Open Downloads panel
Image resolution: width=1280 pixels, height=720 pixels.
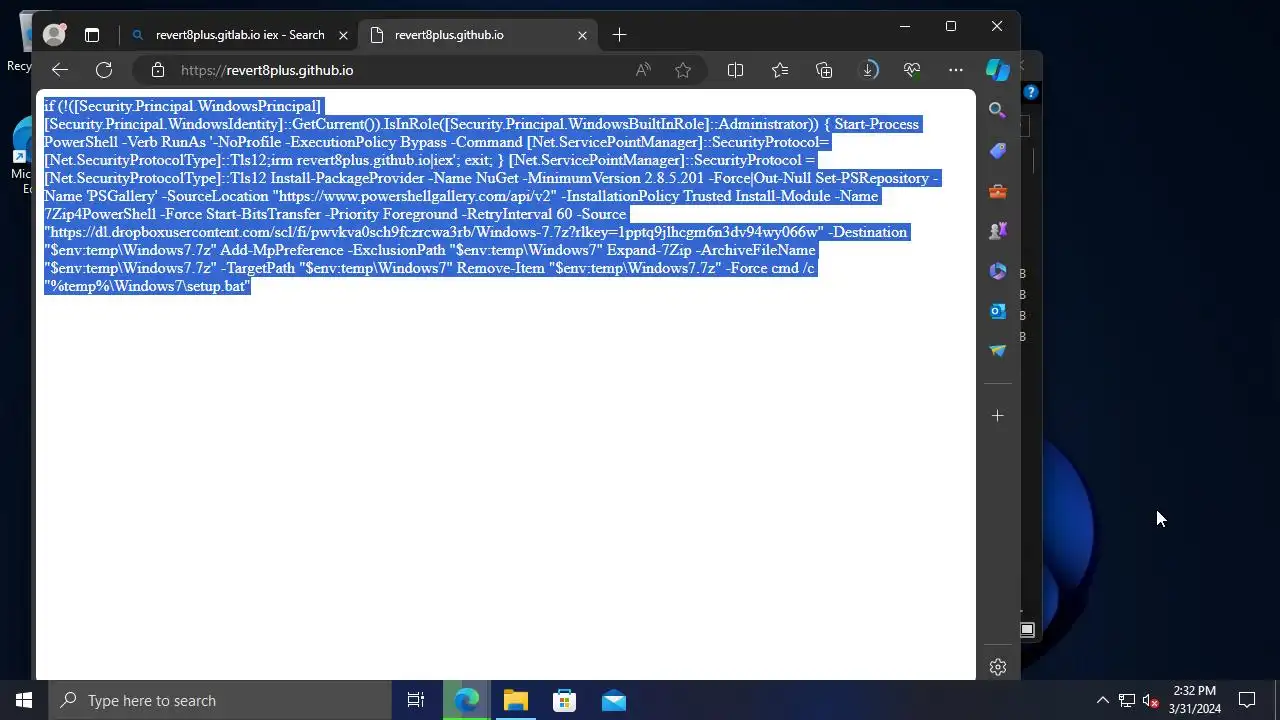(869, 70)
